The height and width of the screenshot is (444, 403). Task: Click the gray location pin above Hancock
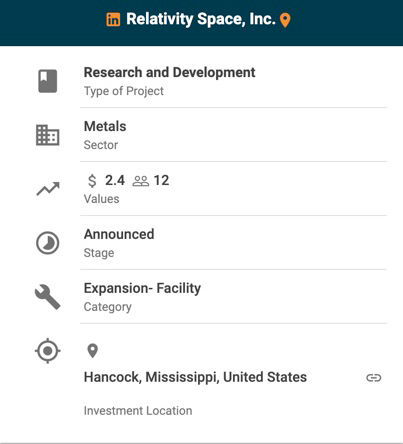[x=92, y=351]
